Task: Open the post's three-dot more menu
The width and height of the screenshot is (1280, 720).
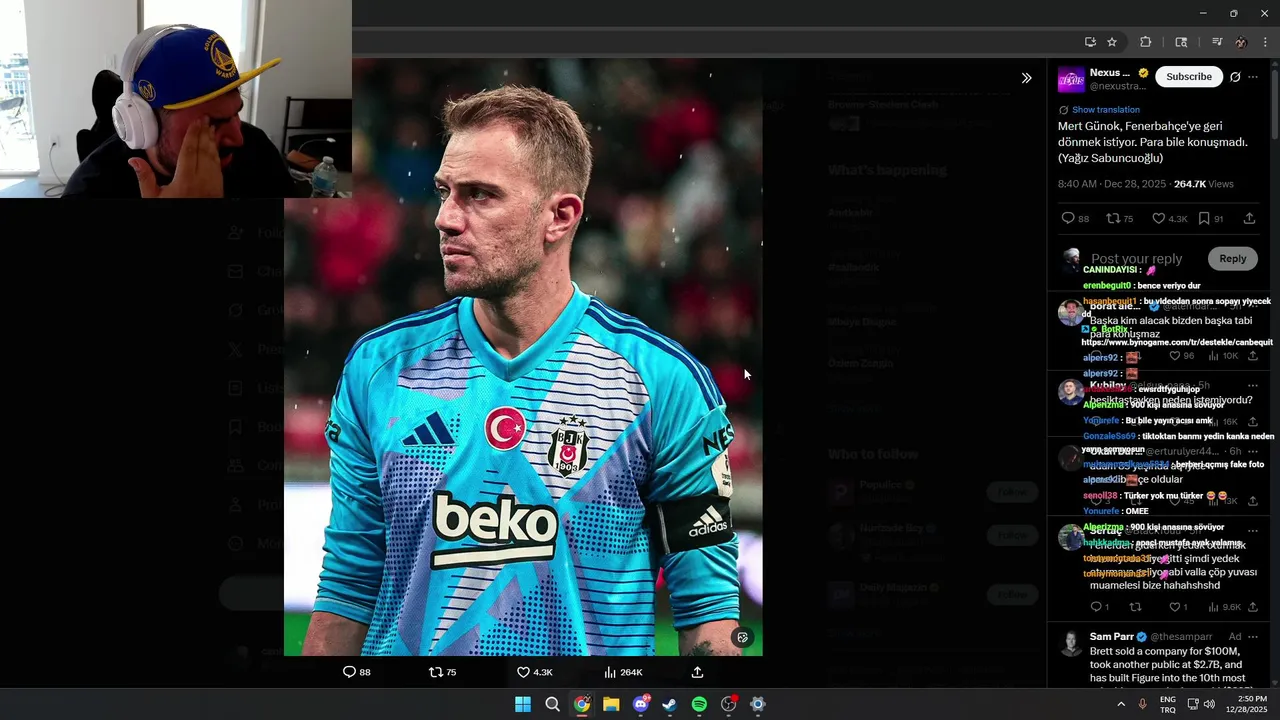Action: coord(1253,77)
